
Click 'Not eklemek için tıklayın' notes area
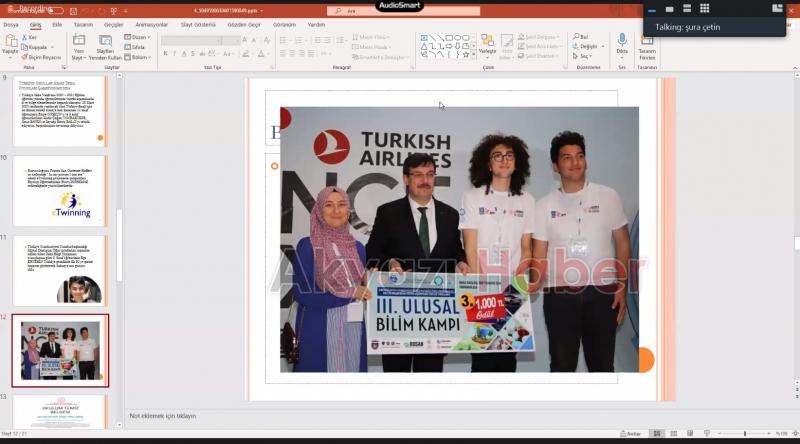click(x=163, y=416)
